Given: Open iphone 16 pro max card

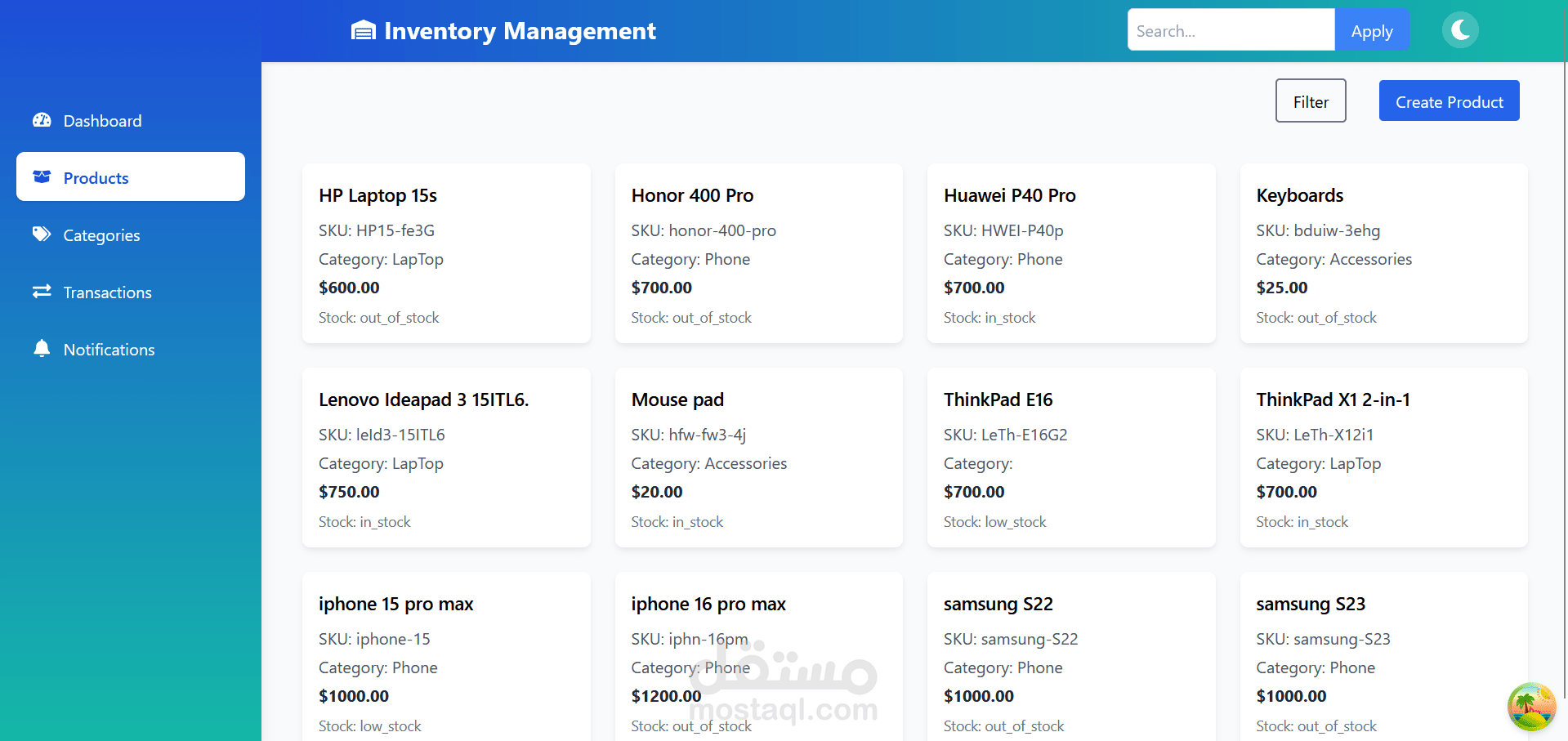Looking at the screenshot, I should pyautogui.click(x=758, y=656).
